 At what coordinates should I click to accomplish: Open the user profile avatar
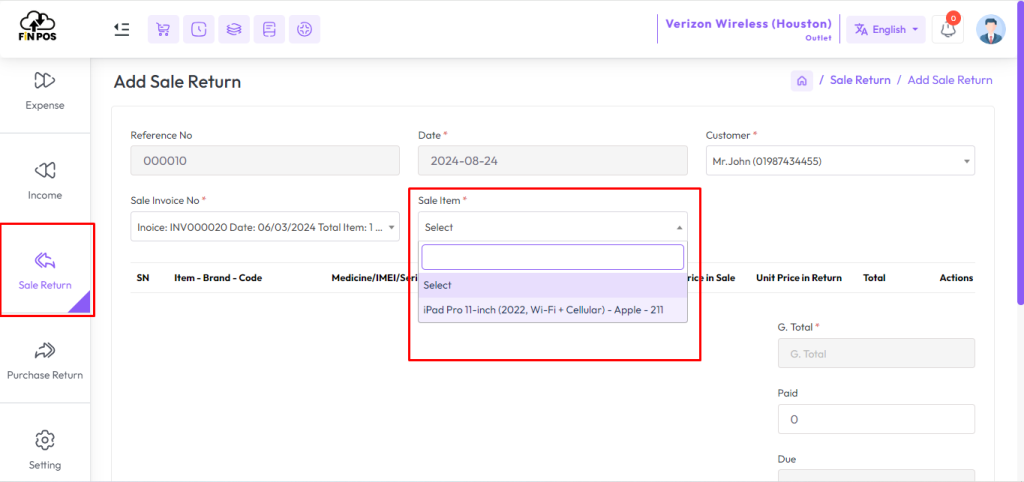point(991,29)
